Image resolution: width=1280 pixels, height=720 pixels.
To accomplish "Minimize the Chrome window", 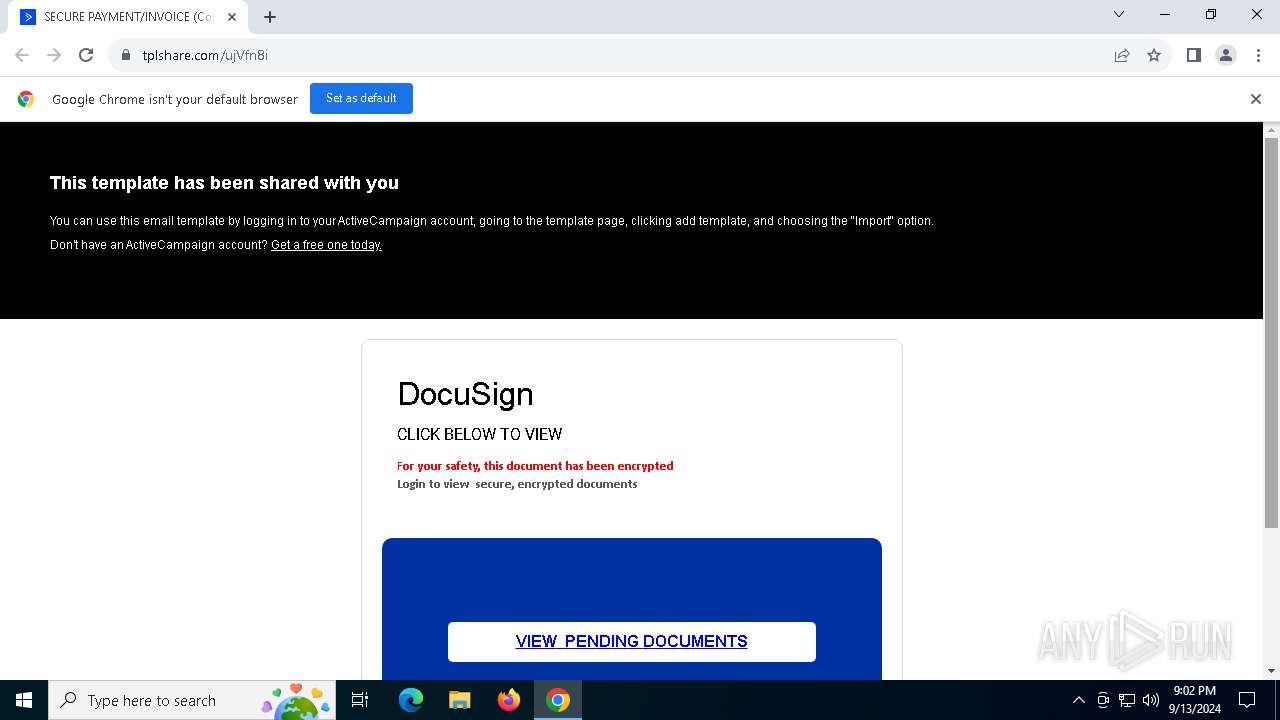I will tap(1165, 14).
